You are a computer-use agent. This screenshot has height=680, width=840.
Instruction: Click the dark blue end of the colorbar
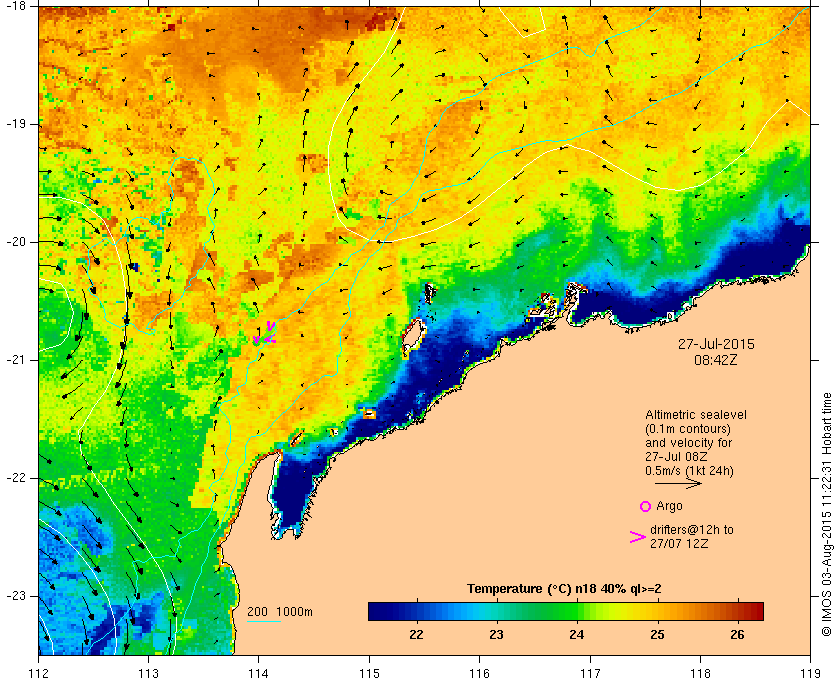click(378, 611)
